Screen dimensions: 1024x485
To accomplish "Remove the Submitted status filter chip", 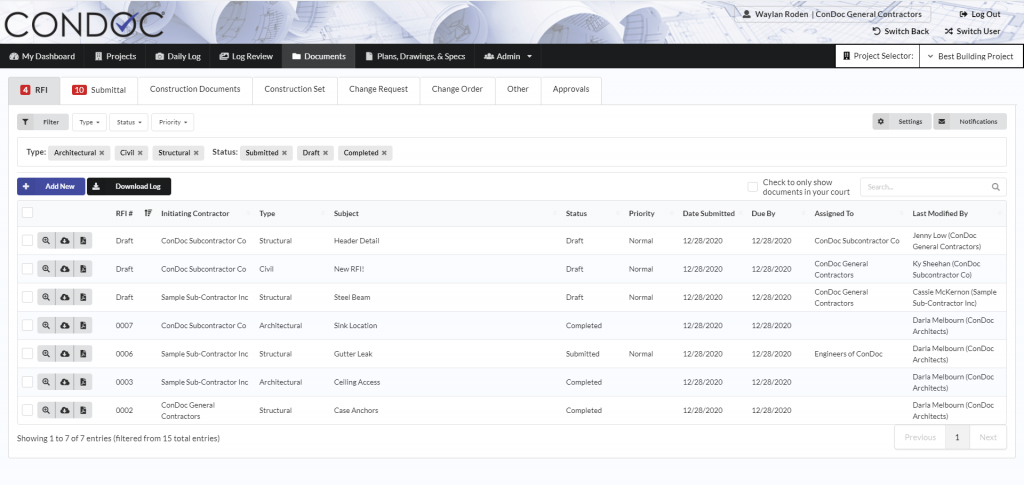I will click(284, 153).
